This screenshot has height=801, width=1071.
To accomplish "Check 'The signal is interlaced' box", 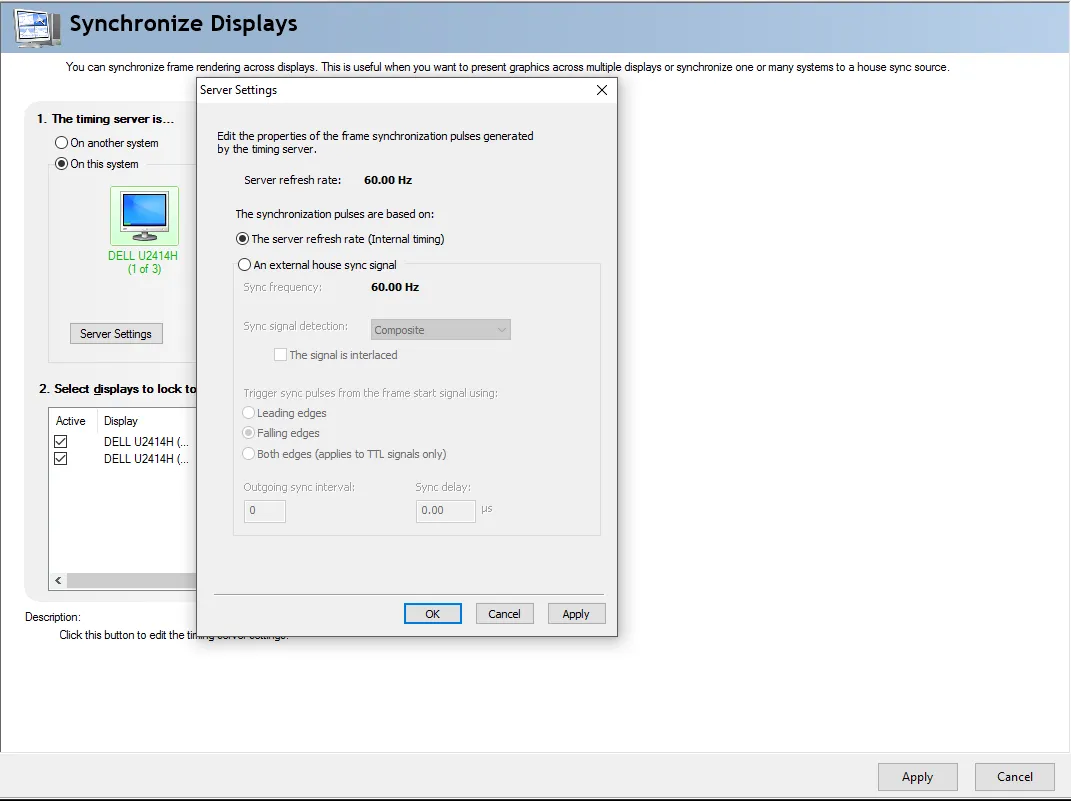I will 281,355.
